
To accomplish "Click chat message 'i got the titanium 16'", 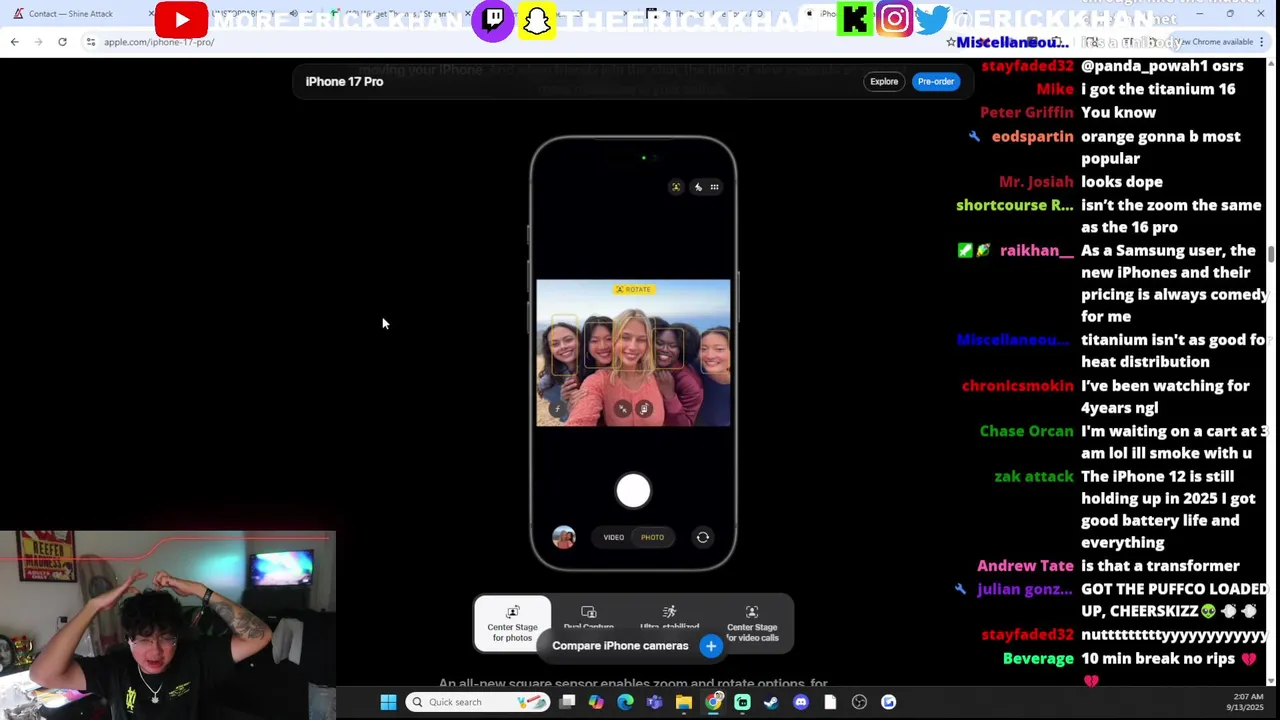I will click(x=1158, y=90).
